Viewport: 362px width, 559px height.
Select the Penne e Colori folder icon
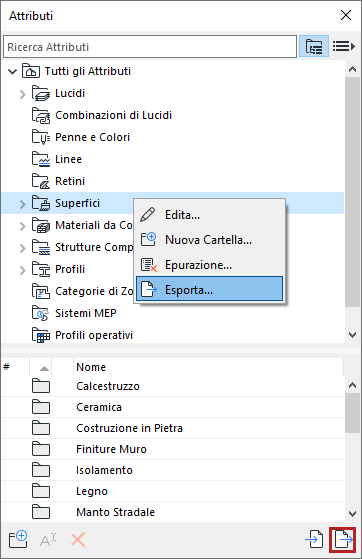coord(41,137)
